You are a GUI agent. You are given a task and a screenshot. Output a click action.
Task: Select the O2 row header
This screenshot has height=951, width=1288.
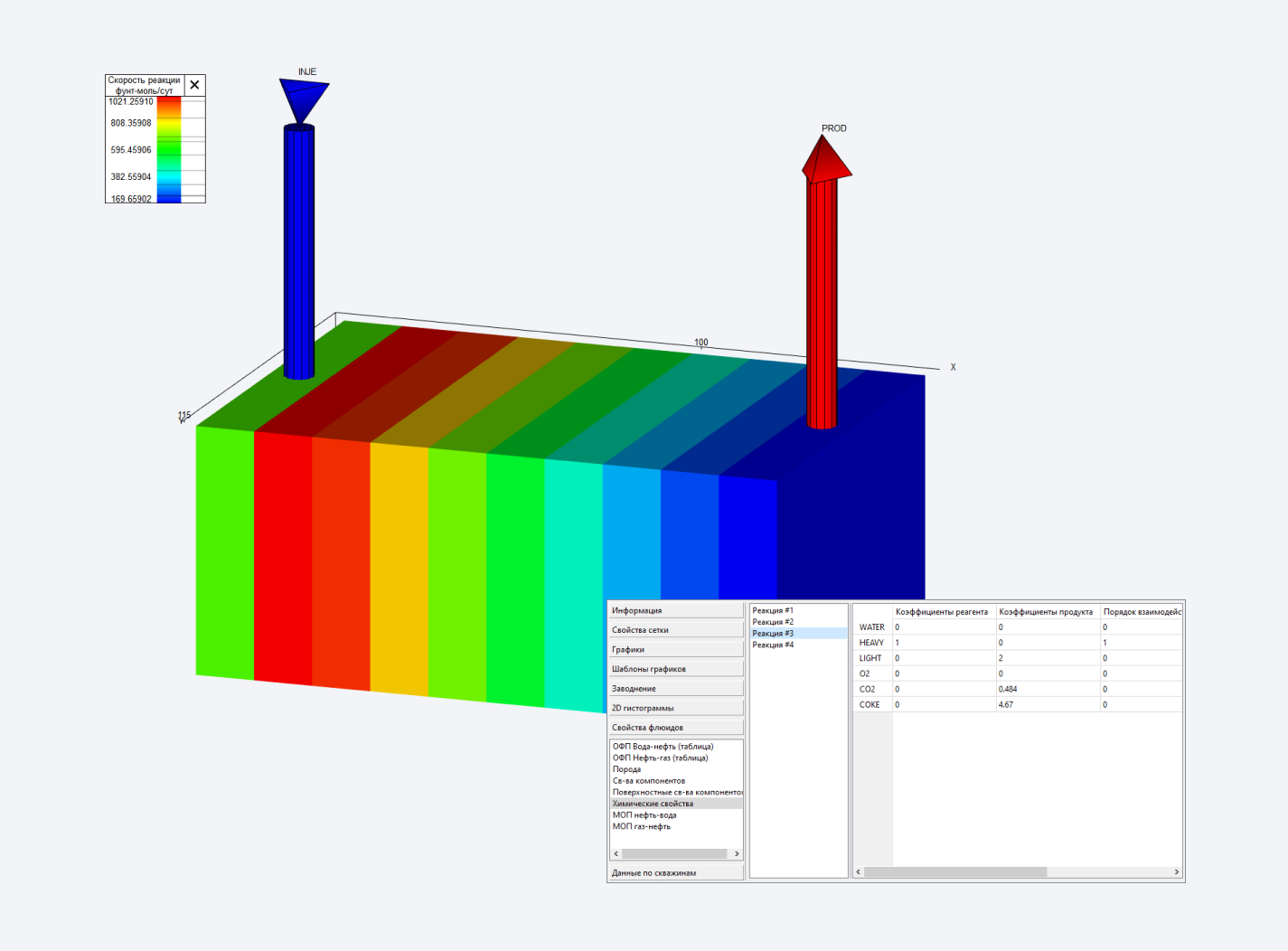[872, 673]
